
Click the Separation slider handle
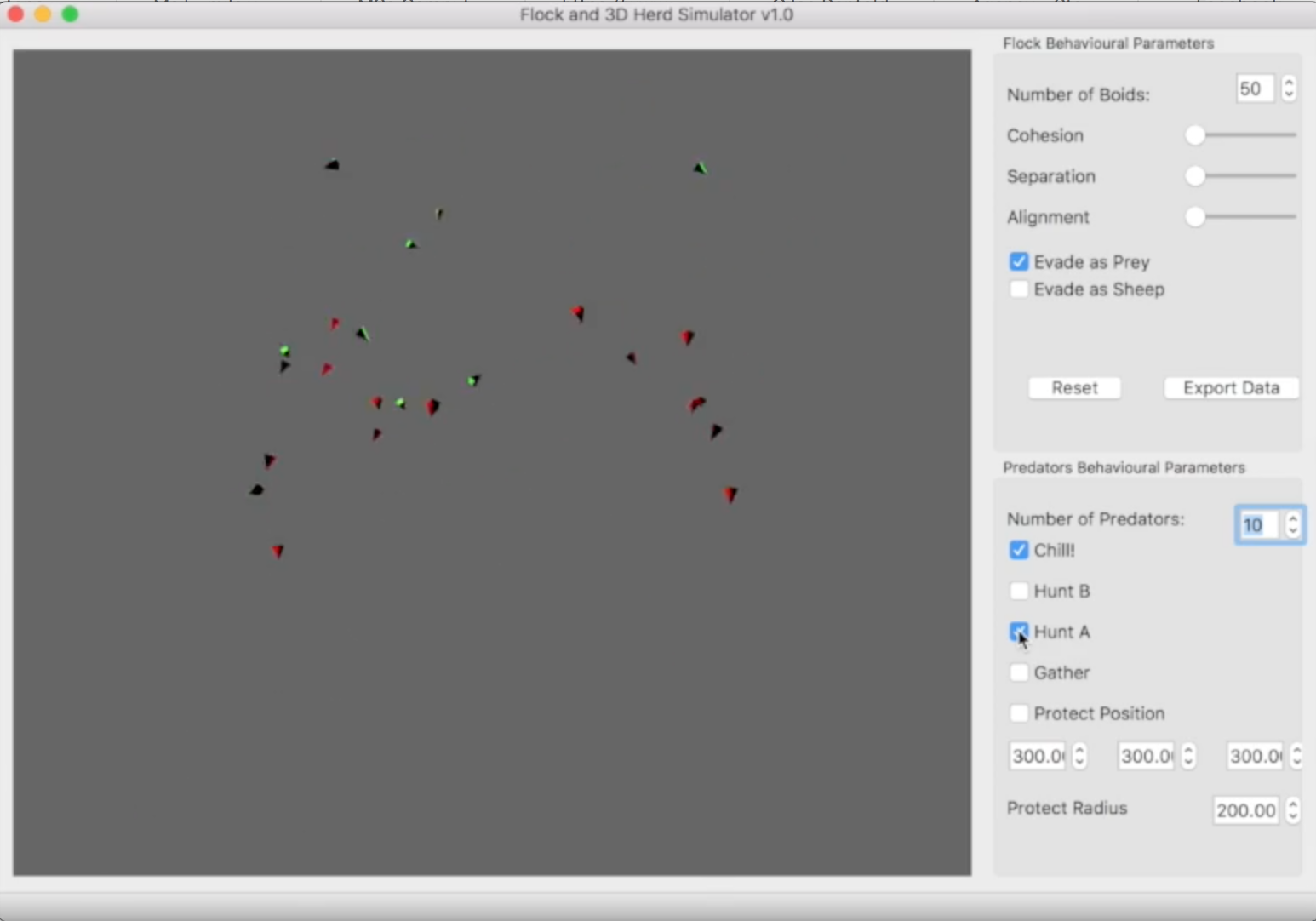point(1195,176)
